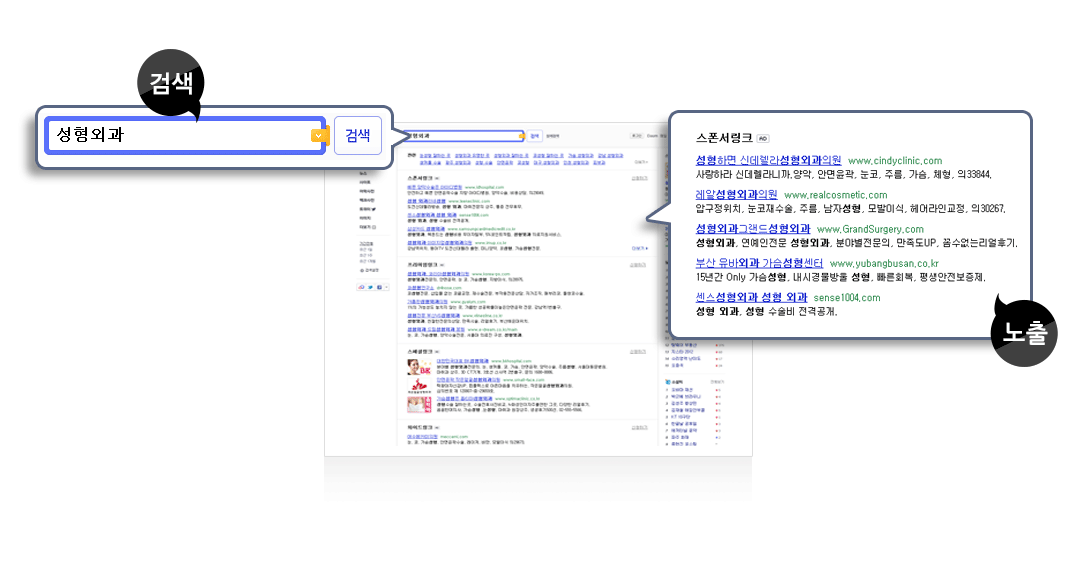1080x561 pixels.
Task: Click small 검색 button in results page
Action: click(534, 135)
